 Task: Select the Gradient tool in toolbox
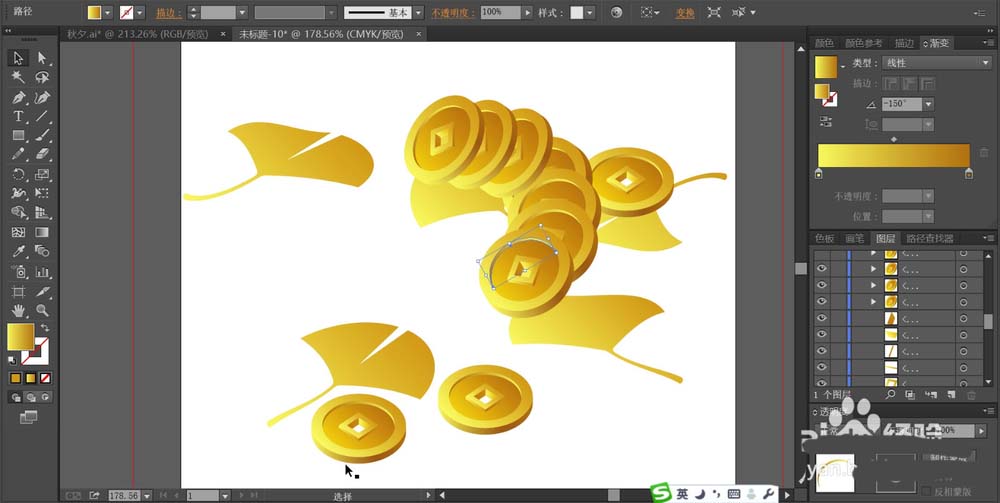(42, 232)
